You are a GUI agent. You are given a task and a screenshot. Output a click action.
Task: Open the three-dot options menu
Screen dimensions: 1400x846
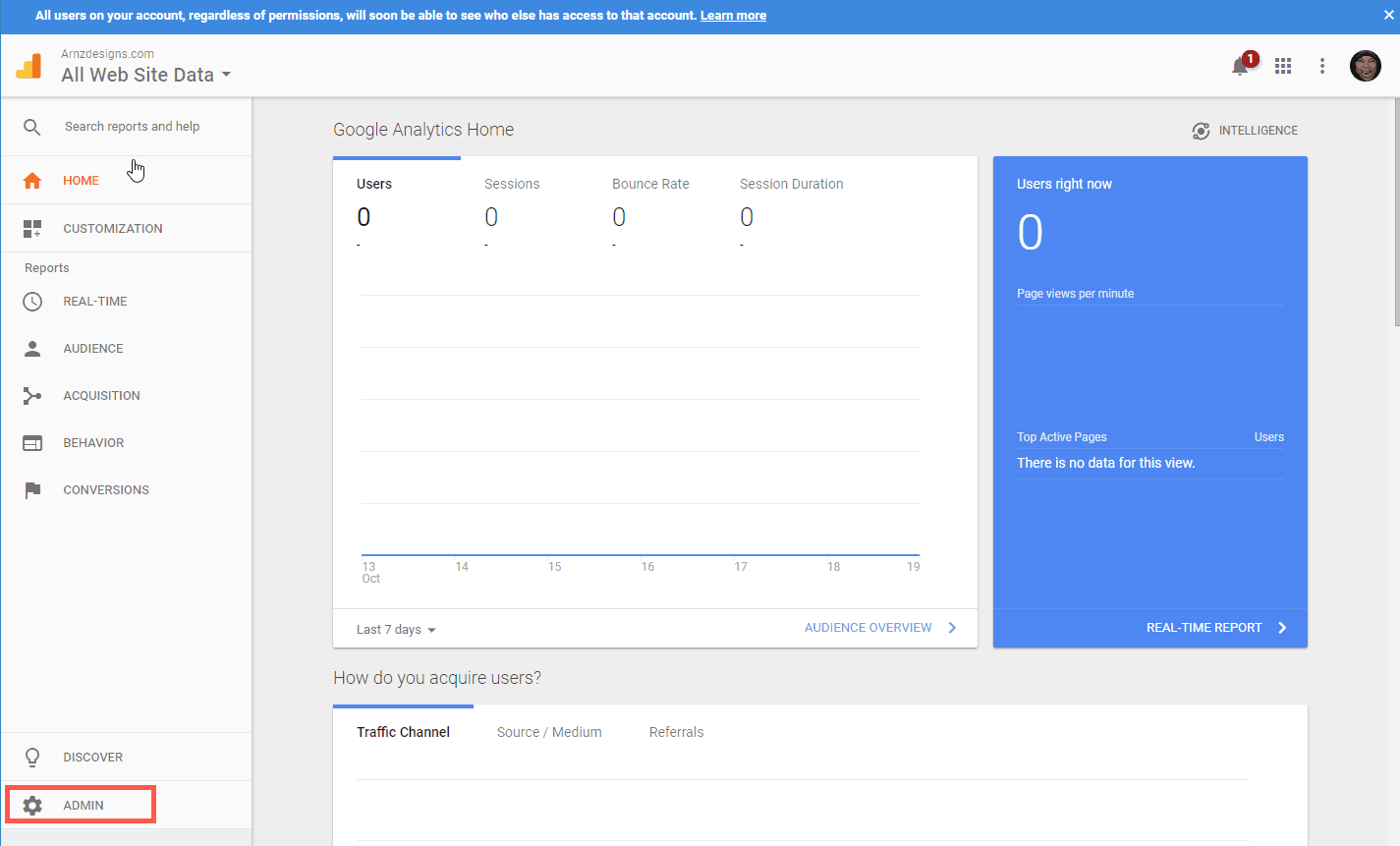[1322, 66]
